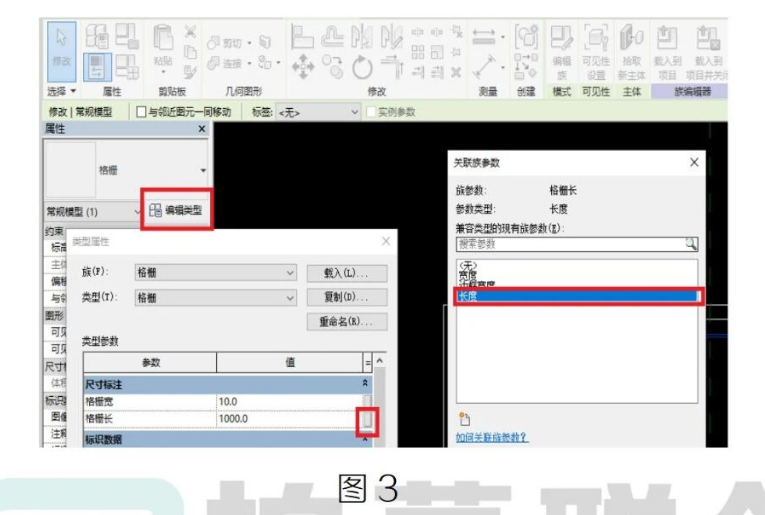Select <无> in the parameter list

[x=467, y=265]
